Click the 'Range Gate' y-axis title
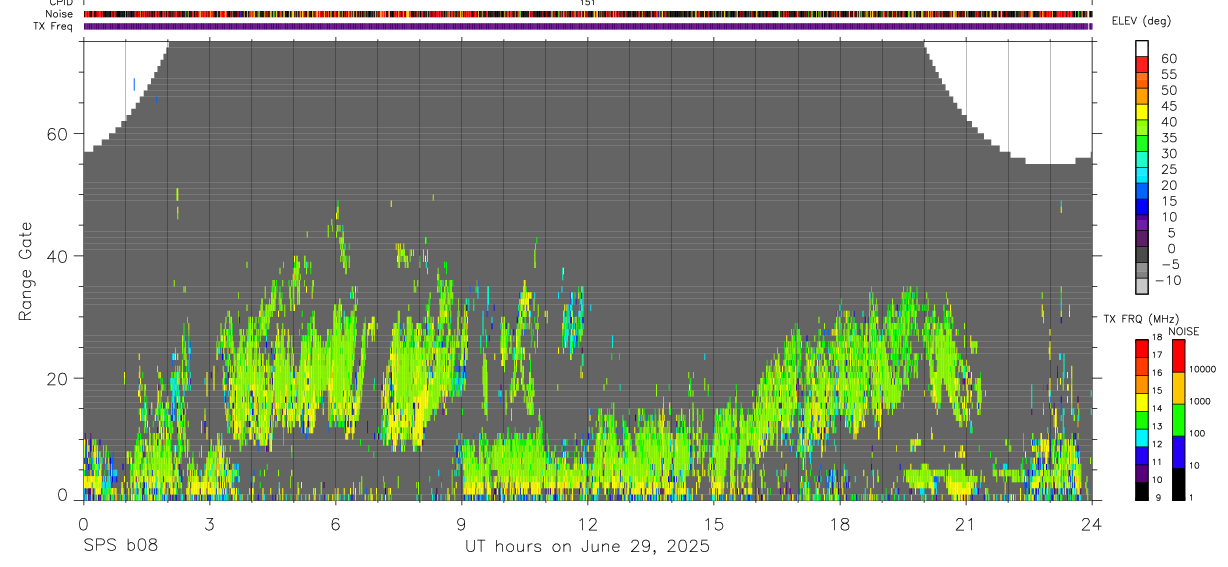 tap(26, 272)
